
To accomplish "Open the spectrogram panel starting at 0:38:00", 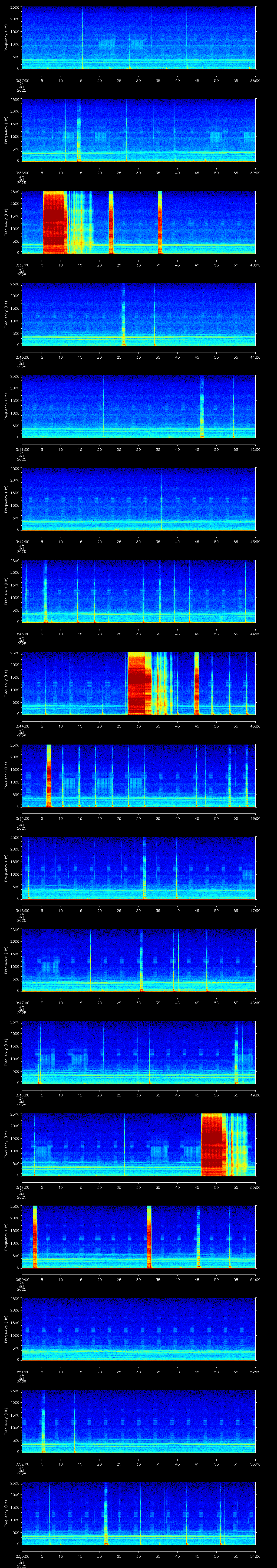I will pos(139,130).
